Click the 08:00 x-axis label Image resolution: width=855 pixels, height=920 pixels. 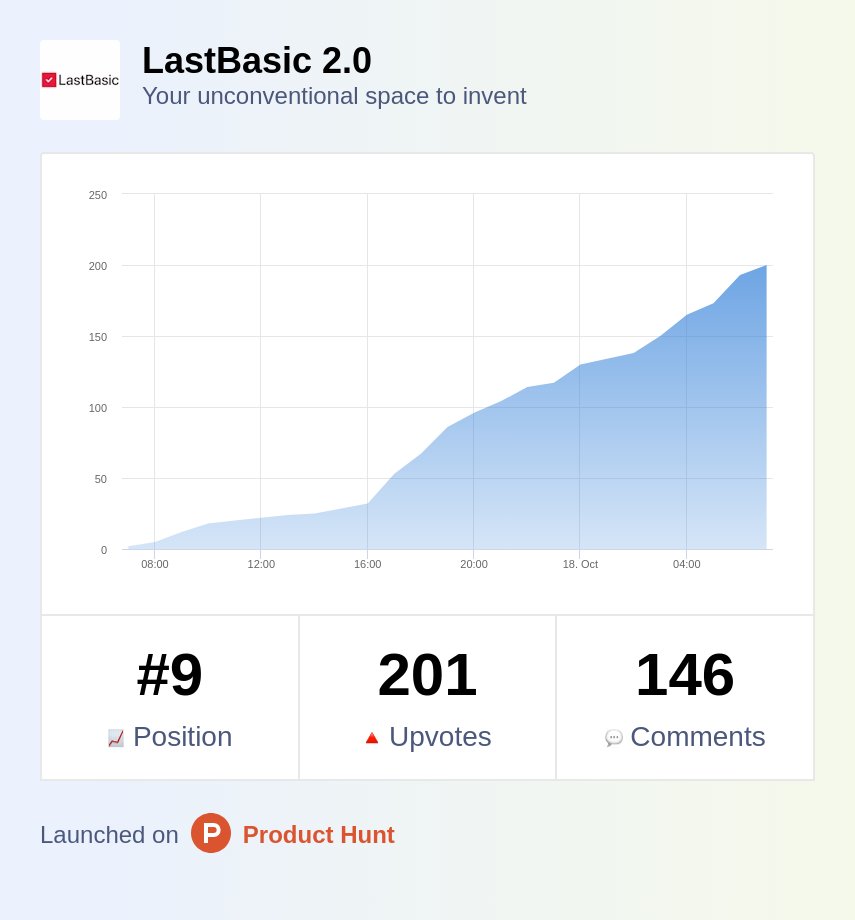(x=155, y=564)
